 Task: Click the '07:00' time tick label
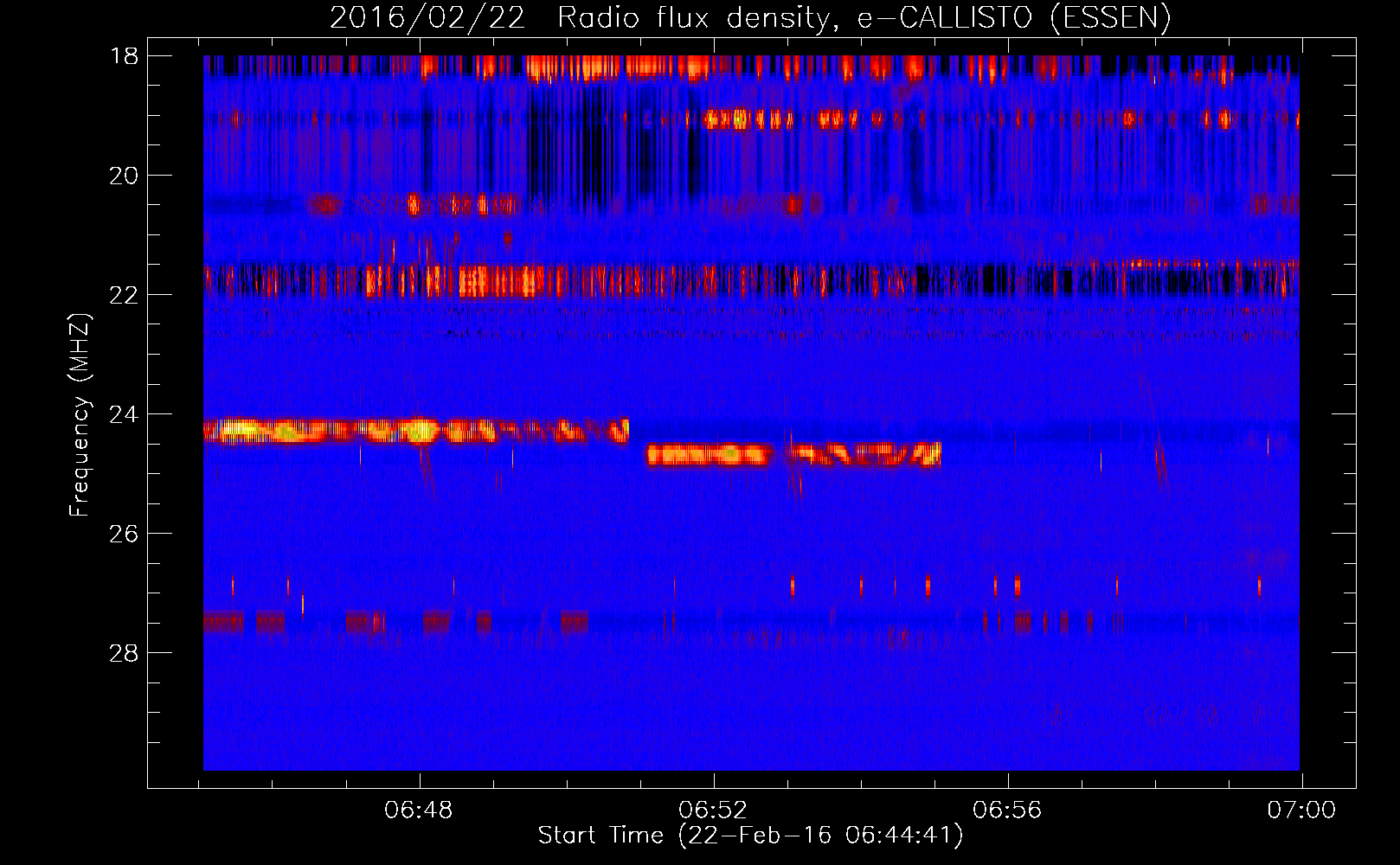pyautogui.click(x=1301, y=811)
